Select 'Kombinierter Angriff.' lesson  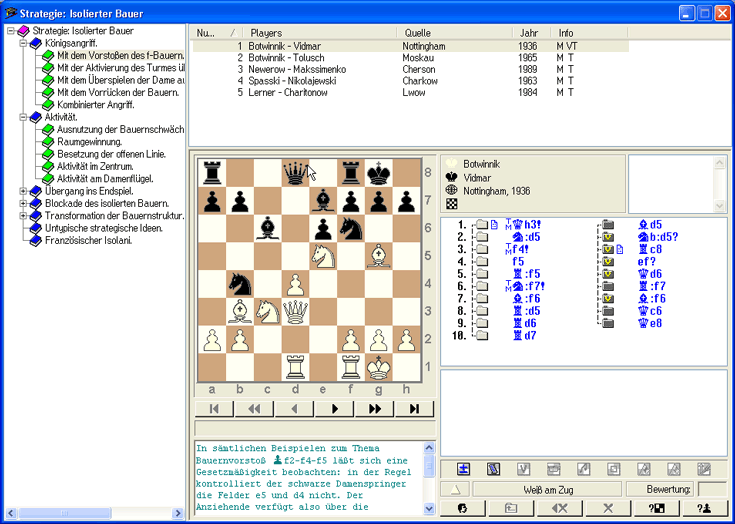point(96,105)
